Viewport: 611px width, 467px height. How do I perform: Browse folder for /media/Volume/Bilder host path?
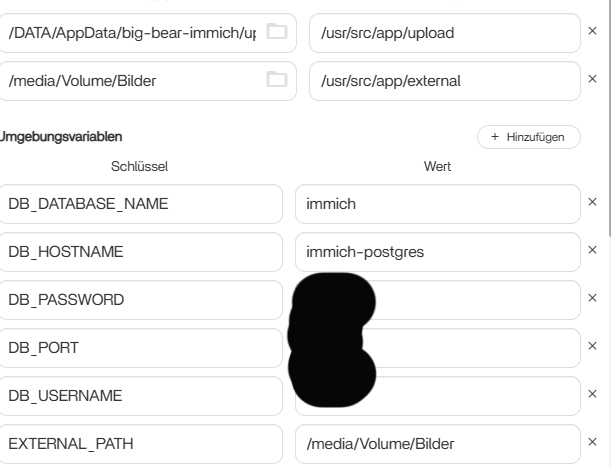pos(277,80)
